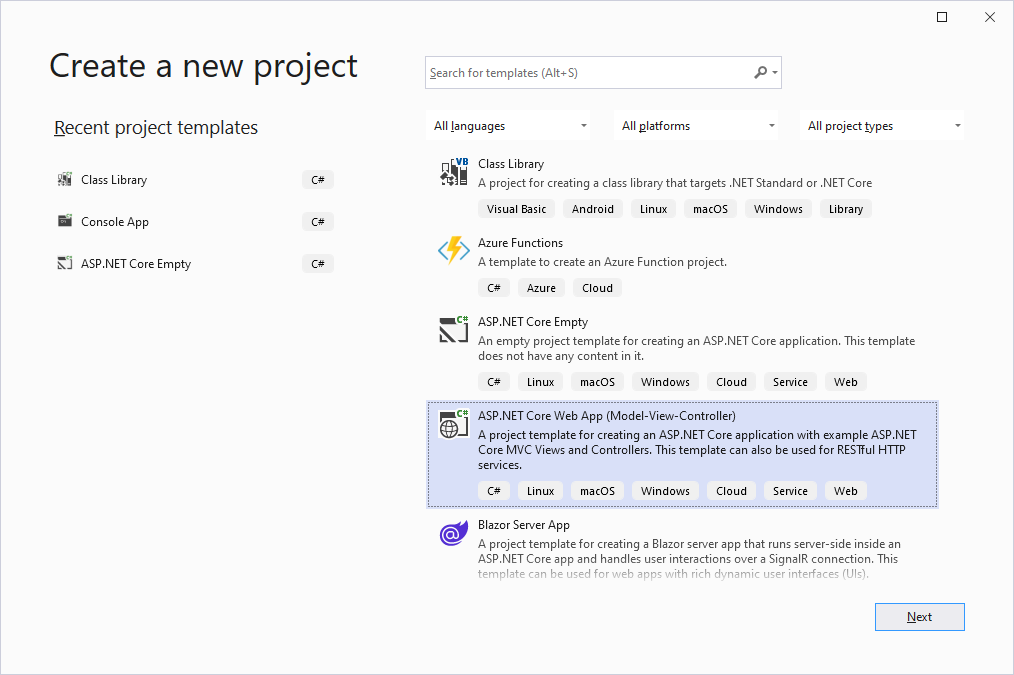Open the All project types dropdown
This screenshot has height=675, width=1014.
pos(882,125)
